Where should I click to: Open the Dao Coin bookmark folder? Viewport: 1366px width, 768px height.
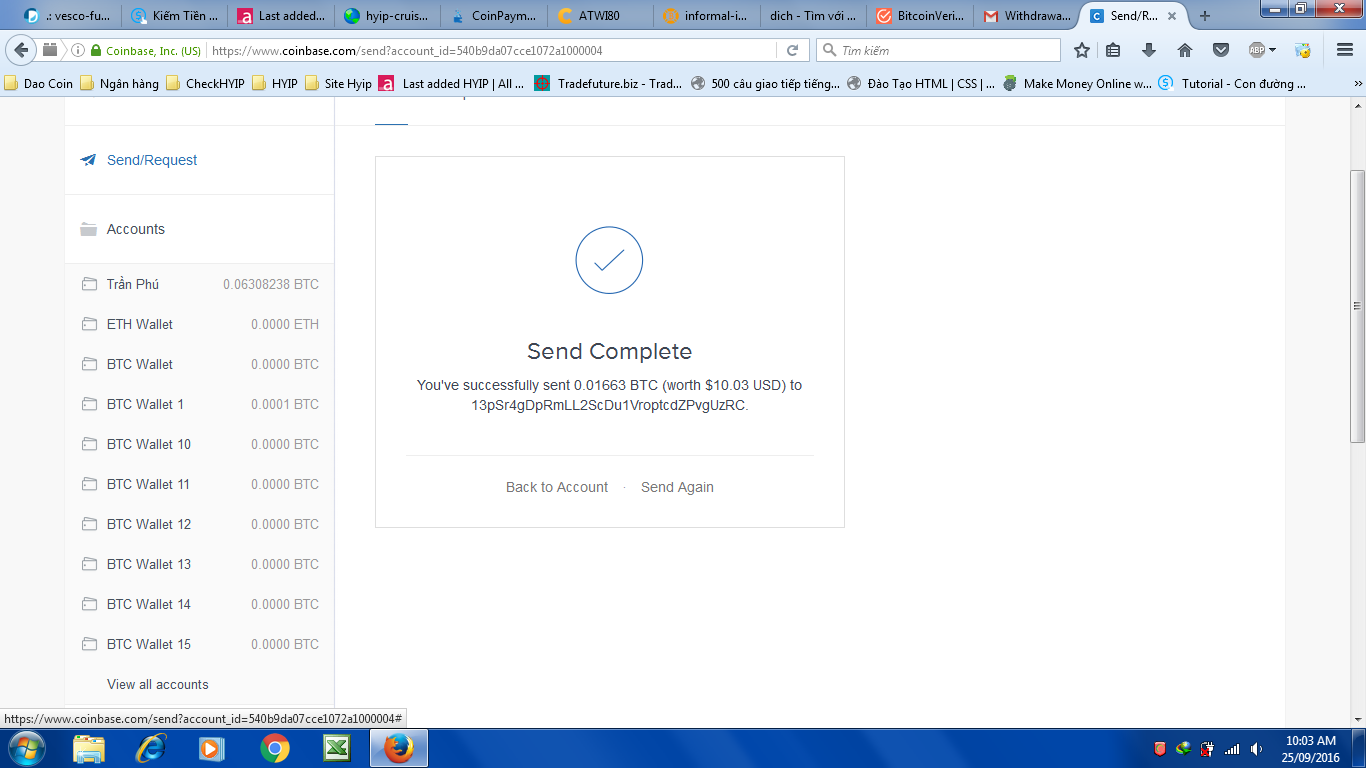point(39,84)
